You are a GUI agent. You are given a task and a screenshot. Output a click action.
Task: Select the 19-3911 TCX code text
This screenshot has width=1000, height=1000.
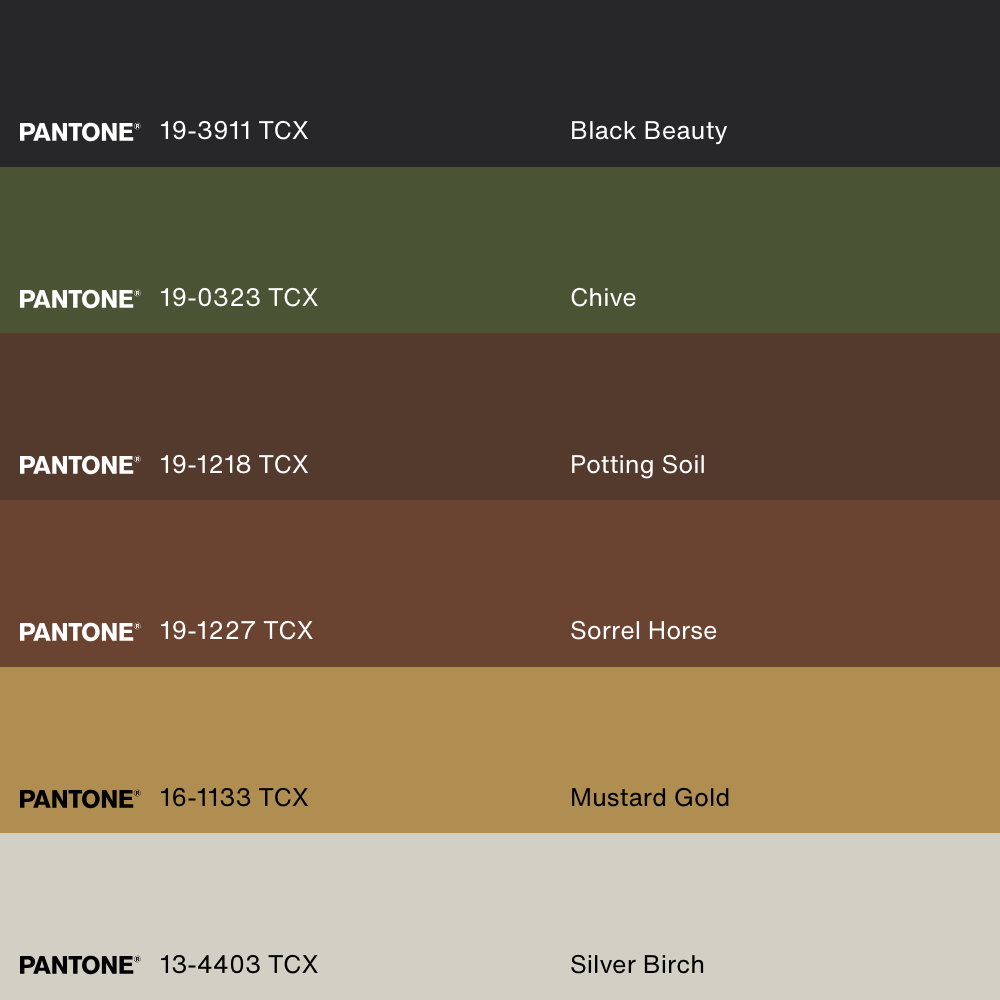234,131
